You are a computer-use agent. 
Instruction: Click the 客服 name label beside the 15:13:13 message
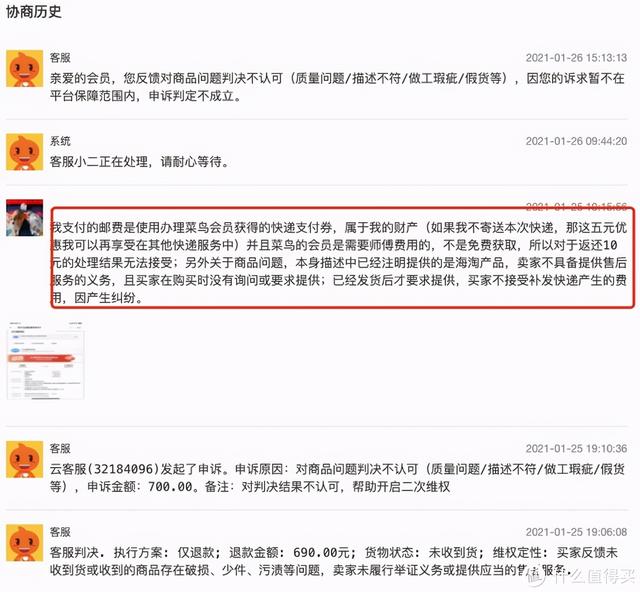pos(60,58)
